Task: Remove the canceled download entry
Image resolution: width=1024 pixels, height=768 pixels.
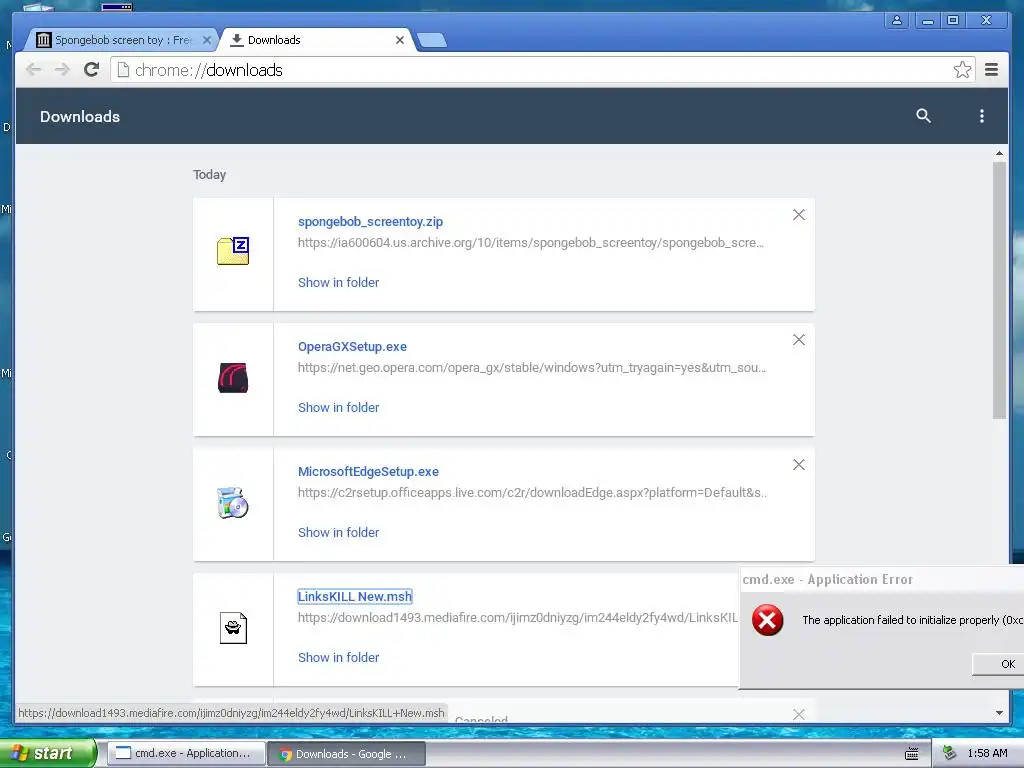Action: point(799,714)
